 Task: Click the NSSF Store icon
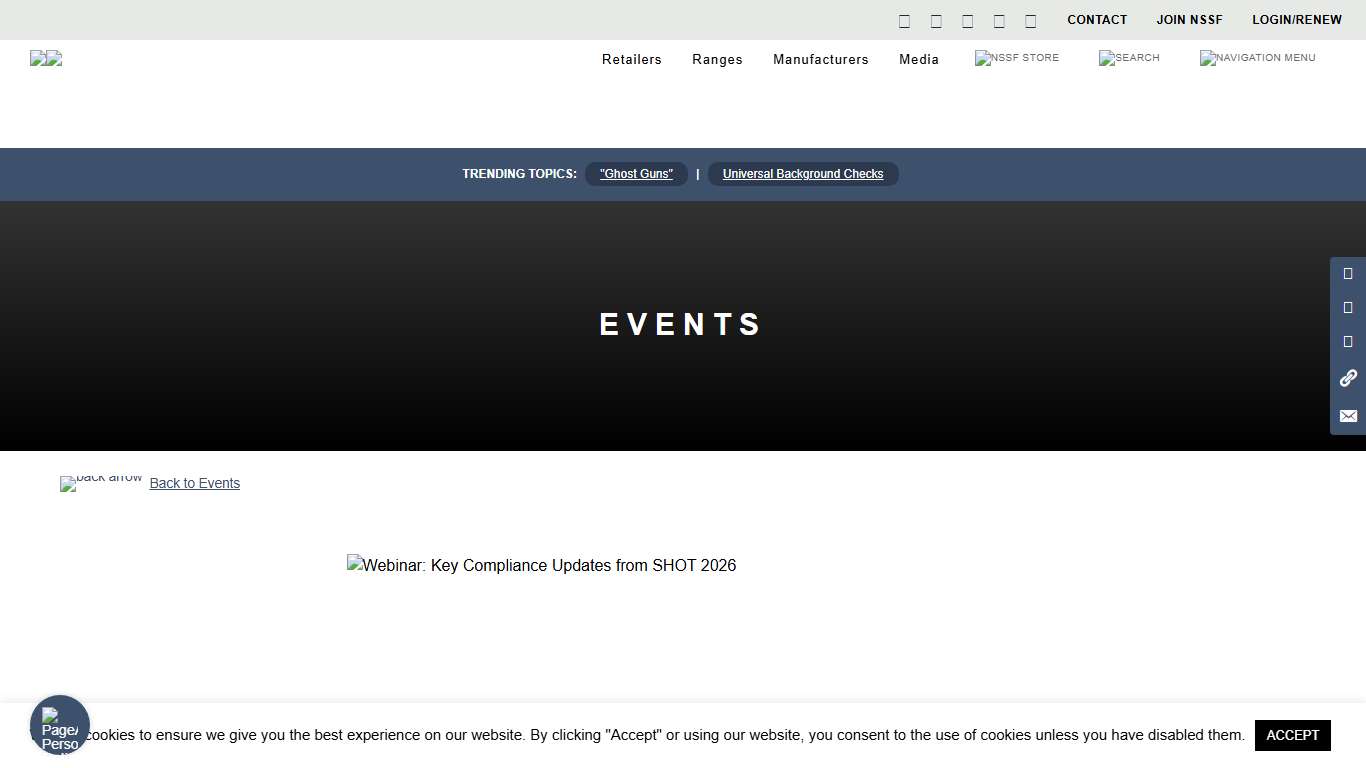click(1016, 58)
